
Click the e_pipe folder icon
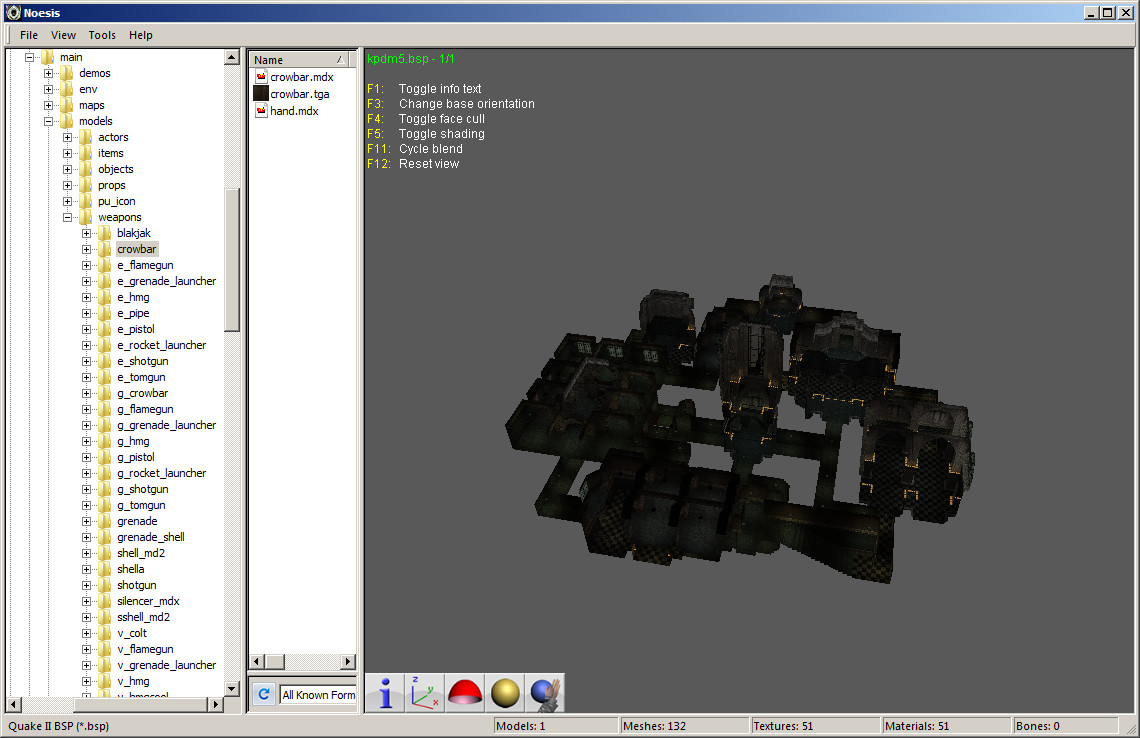(105, 313)
